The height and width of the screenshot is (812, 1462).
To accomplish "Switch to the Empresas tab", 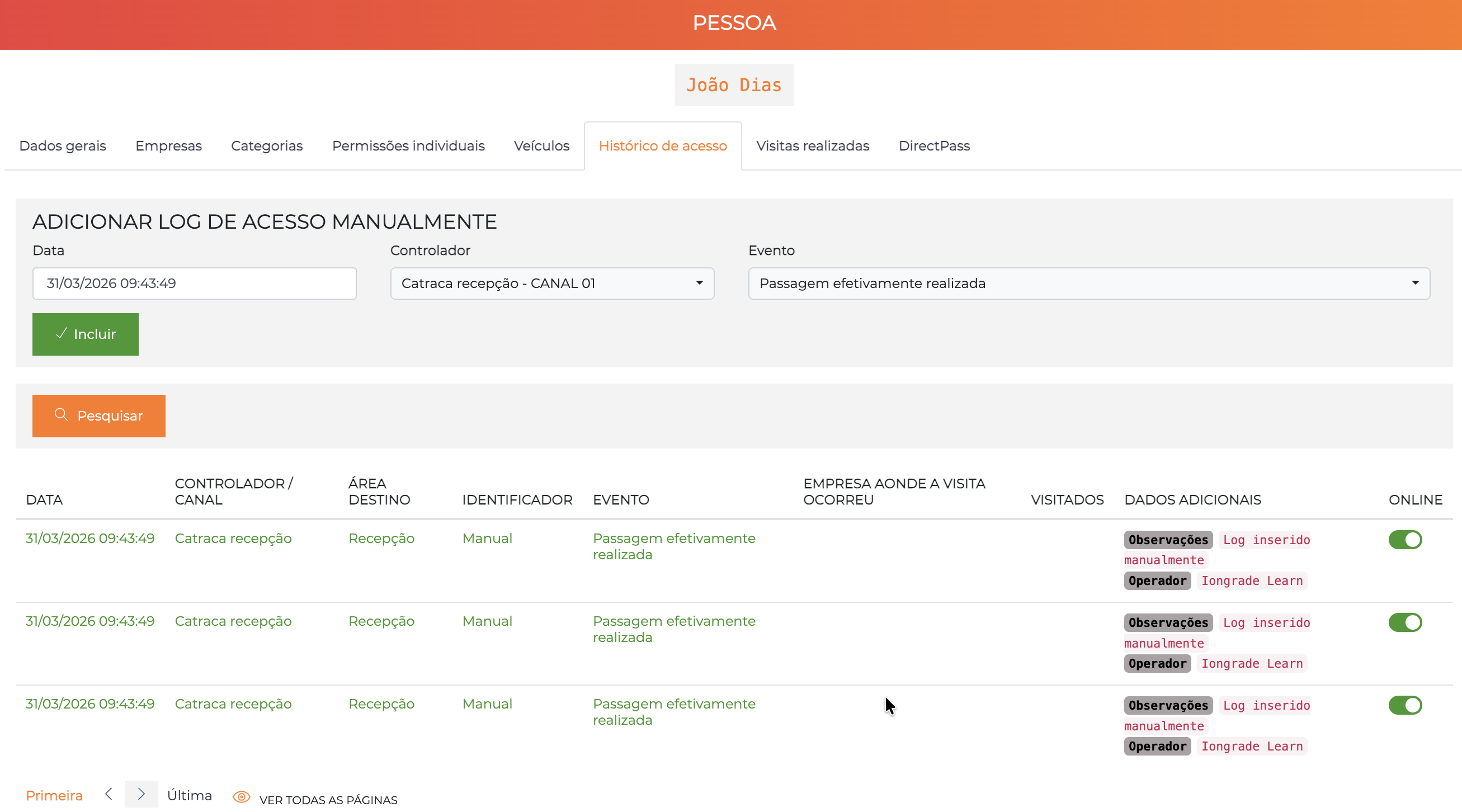I will (168, 146).
